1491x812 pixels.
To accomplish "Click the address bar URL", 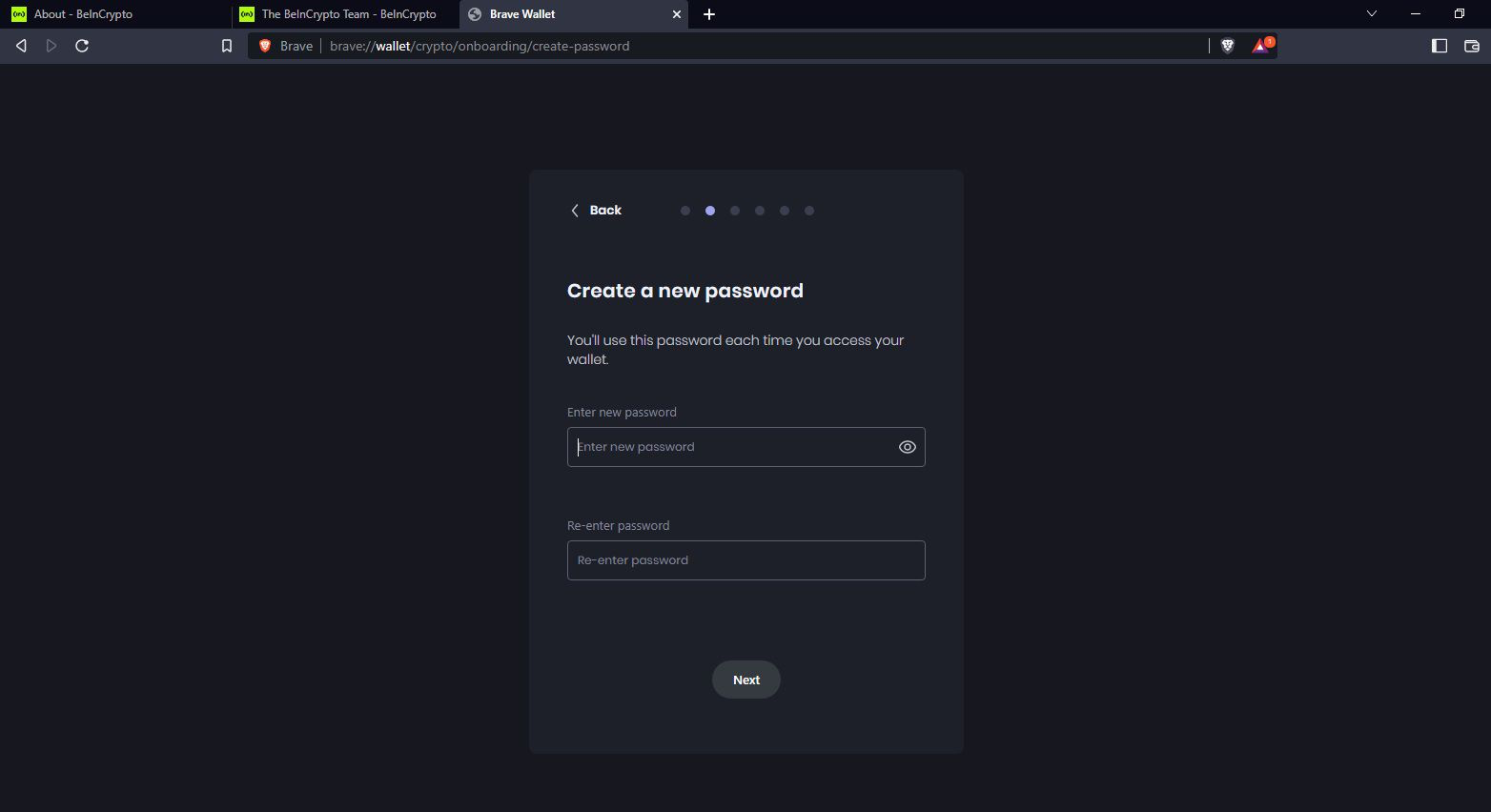I will click(480, 46).
